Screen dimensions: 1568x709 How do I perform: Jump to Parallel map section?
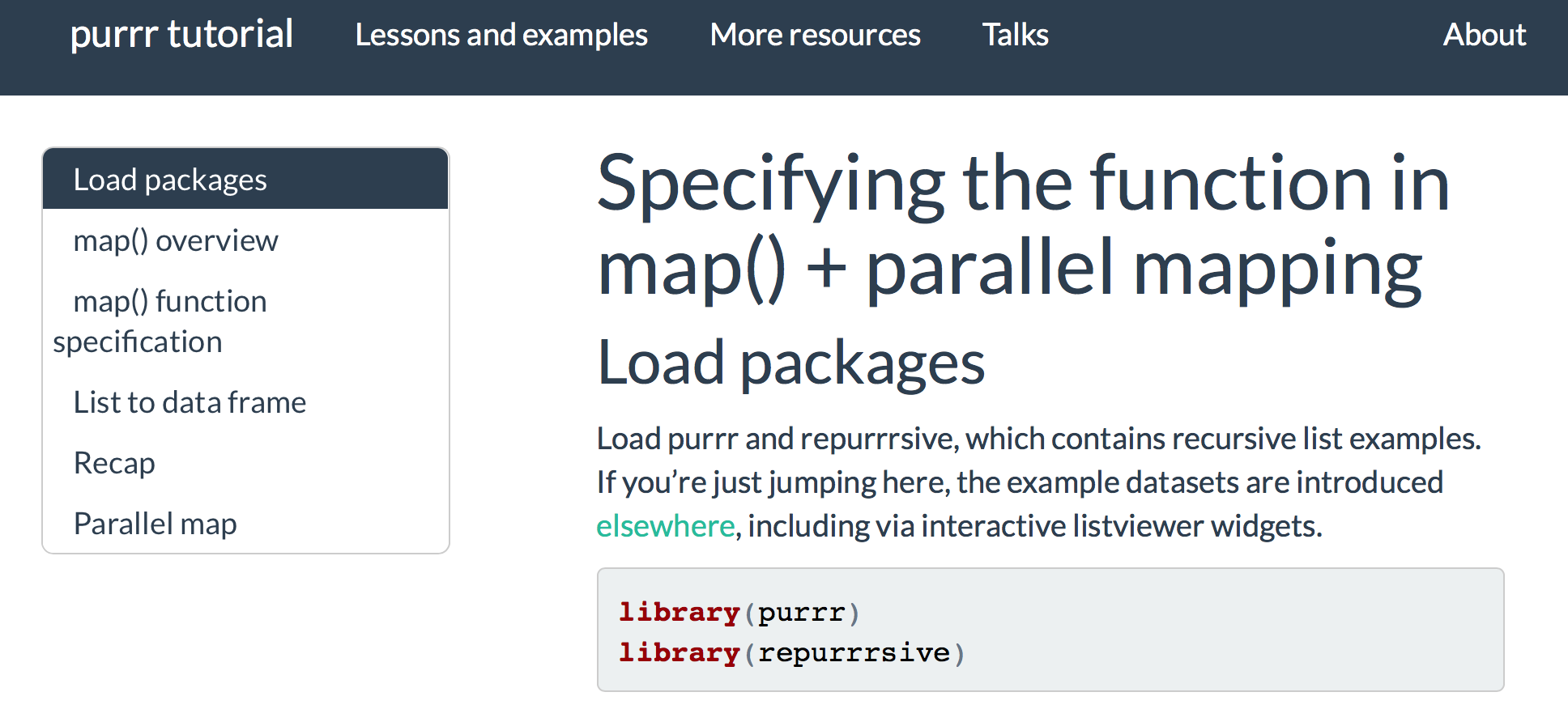[x=155, y=524]
